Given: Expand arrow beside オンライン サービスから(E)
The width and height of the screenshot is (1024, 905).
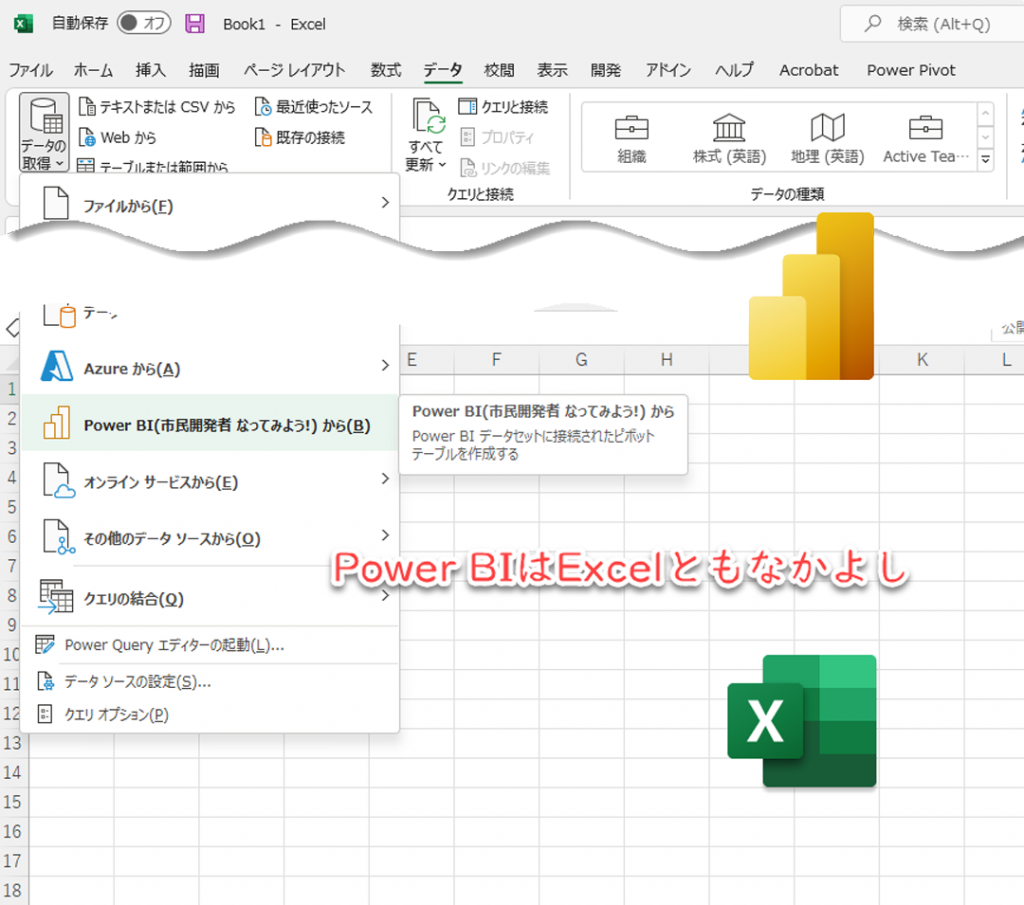Looking at the screenshot, I should coord(385,479).
